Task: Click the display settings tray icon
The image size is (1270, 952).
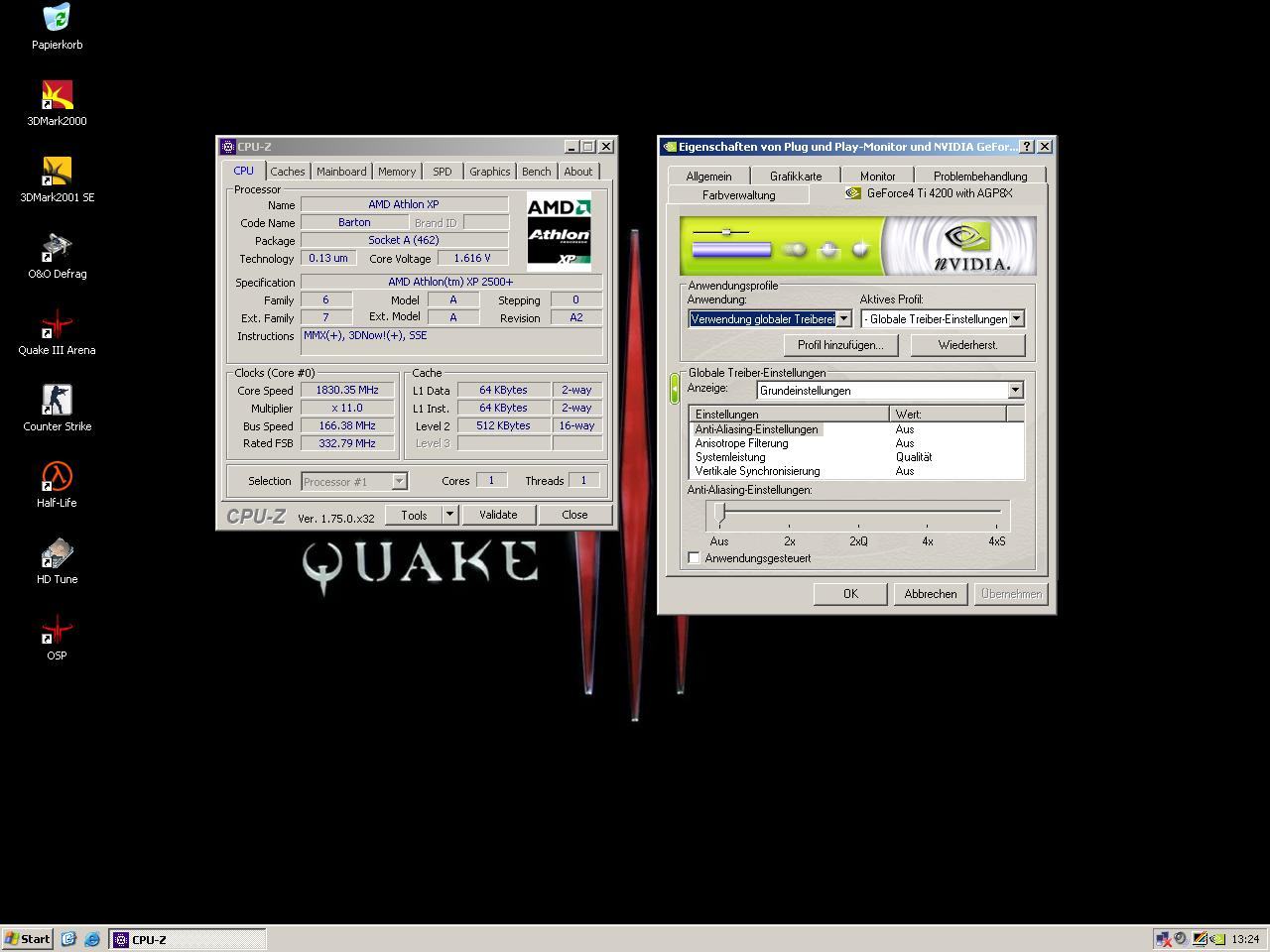Action: pos(1200,939)
